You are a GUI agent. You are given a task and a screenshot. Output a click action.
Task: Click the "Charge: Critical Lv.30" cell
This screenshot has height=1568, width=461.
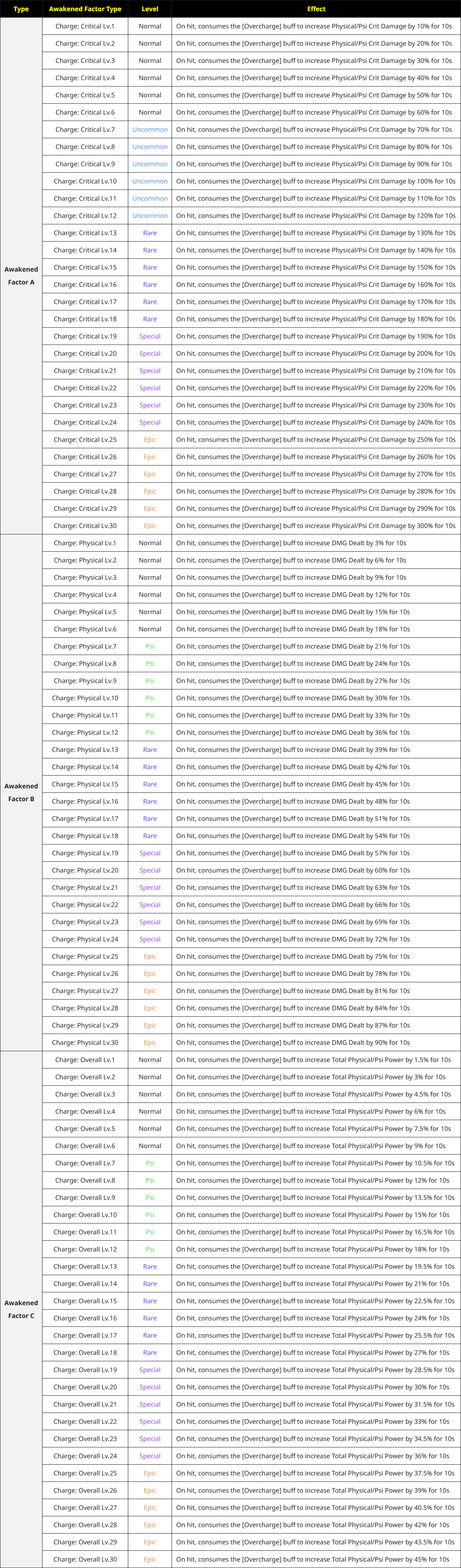pos(85,526)
